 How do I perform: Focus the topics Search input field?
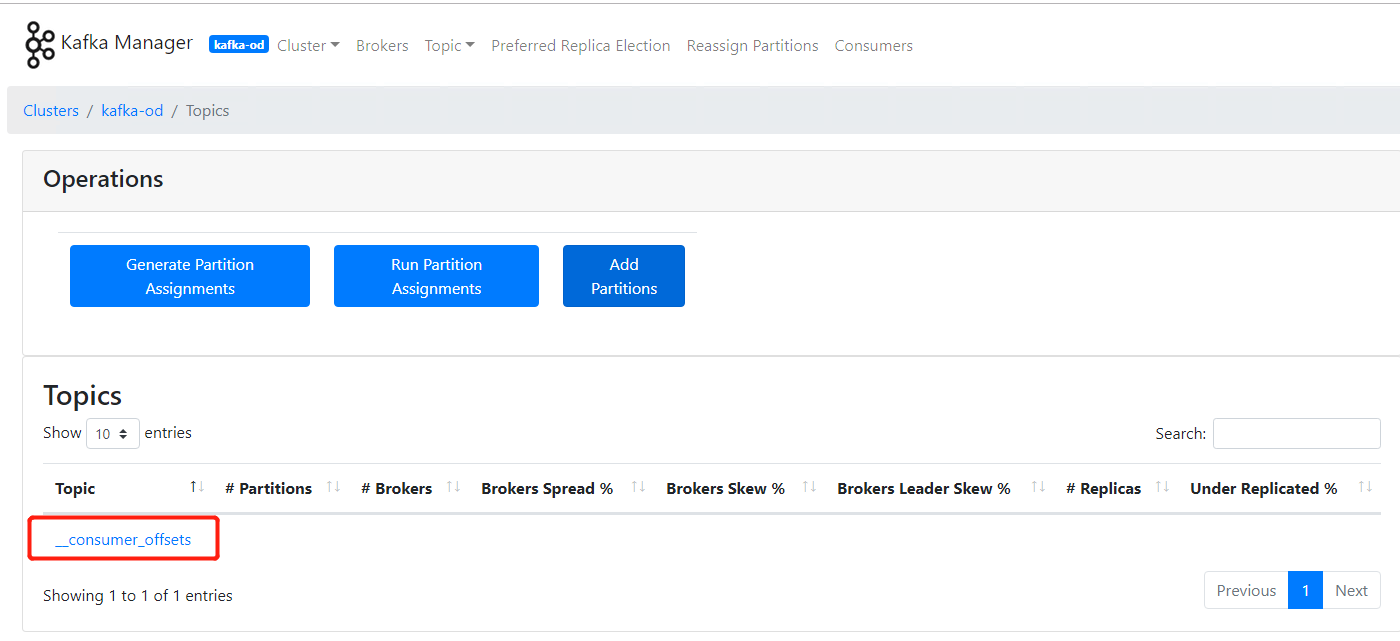pos(1296,434)
